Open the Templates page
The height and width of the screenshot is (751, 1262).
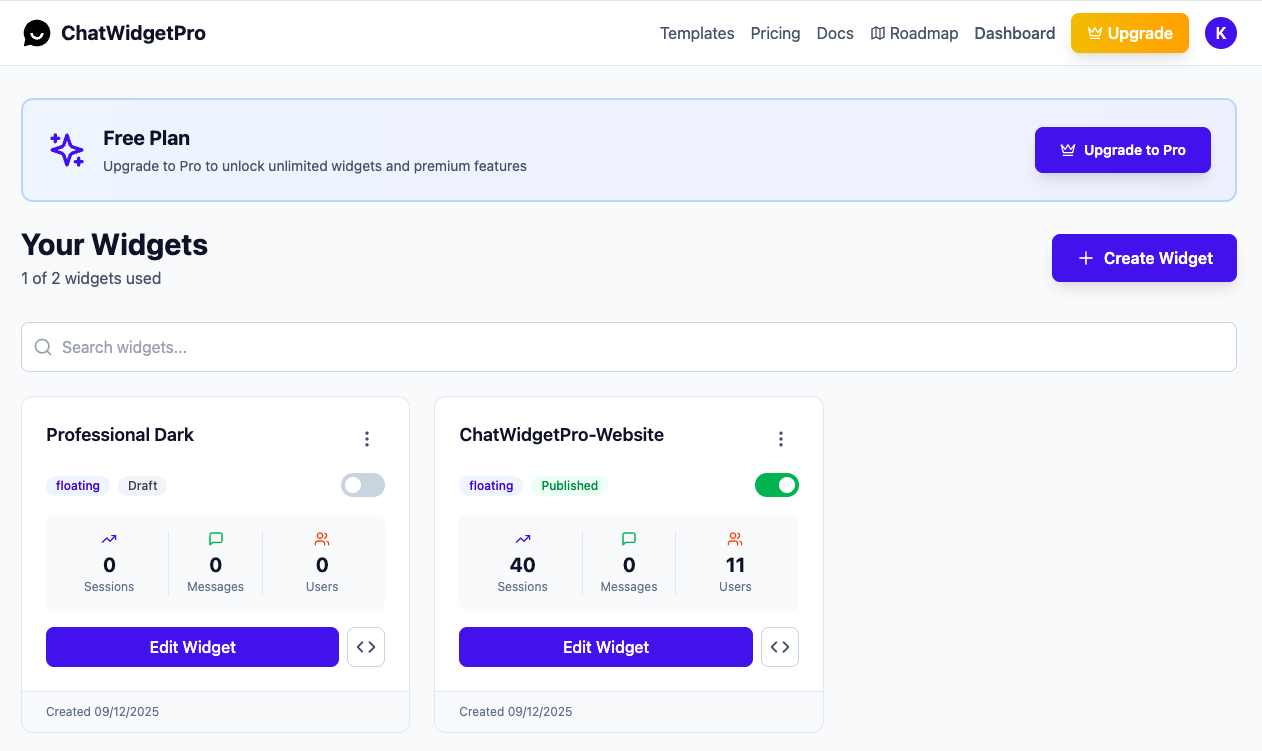(x=697, y=33)
